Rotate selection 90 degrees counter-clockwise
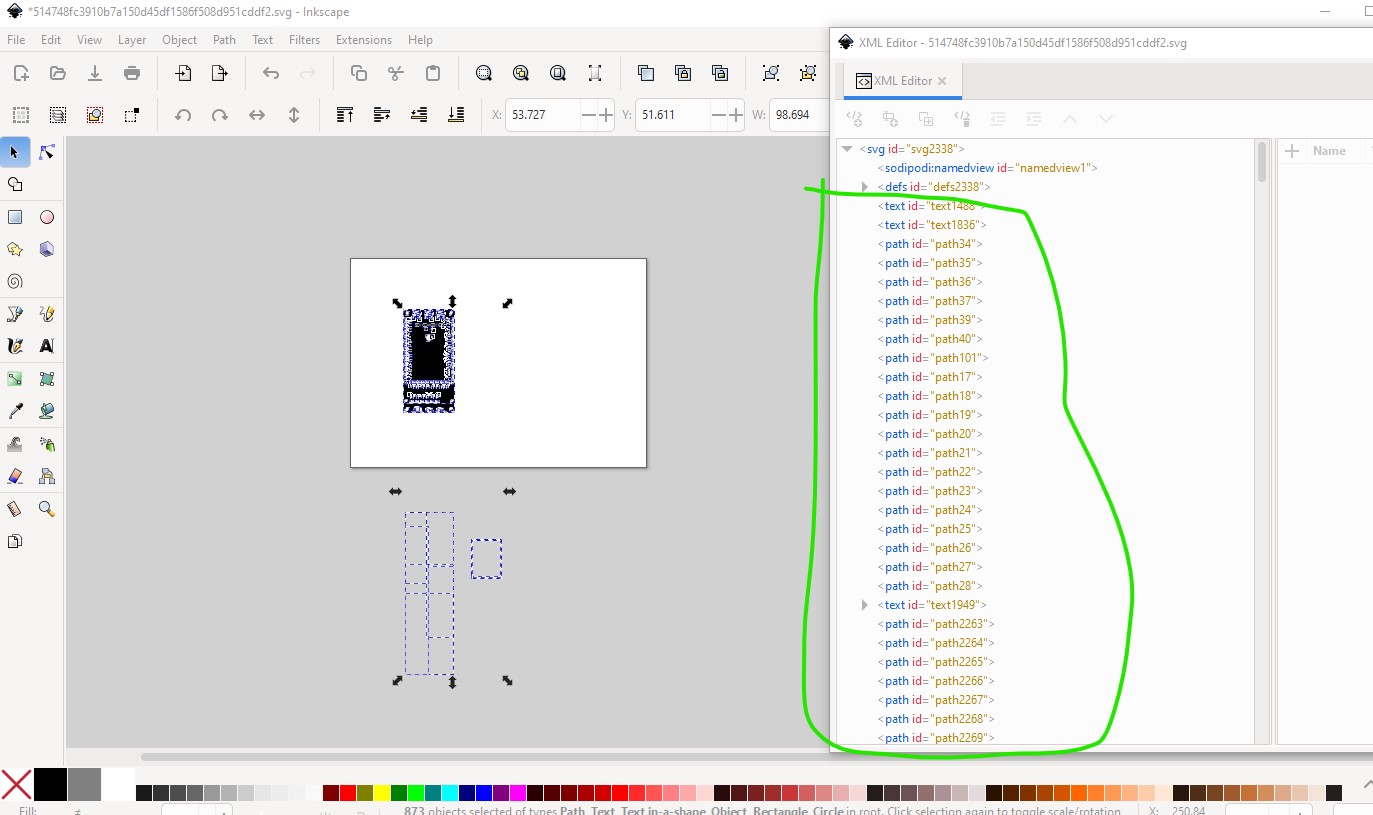Viewport: 1373px width, 815px height. (x=183, y=115)
